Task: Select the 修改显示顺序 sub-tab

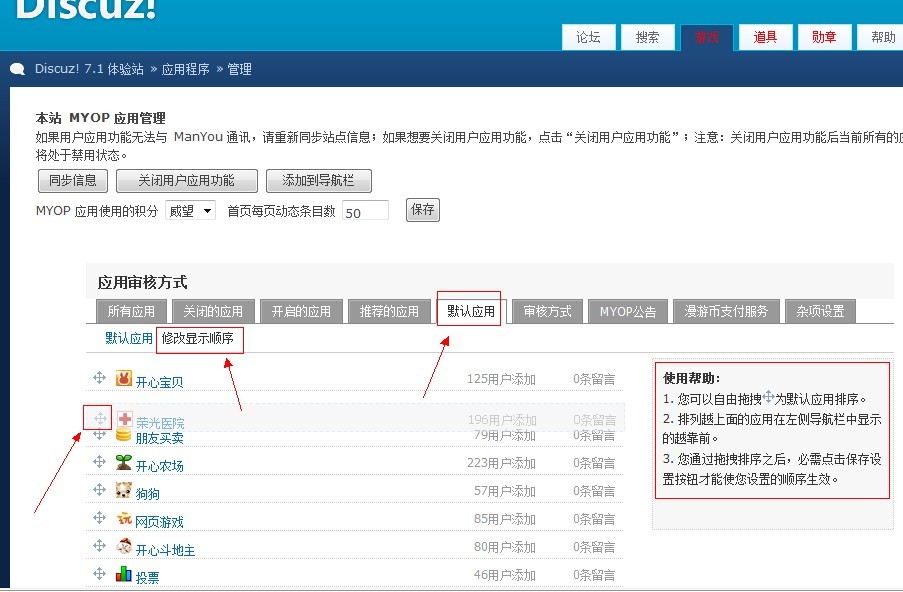Action: 198,338
